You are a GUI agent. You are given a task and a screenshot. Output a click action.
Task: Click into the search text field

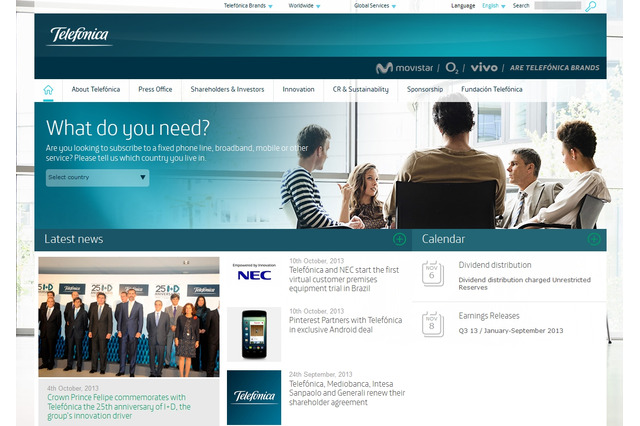[557, 6]
